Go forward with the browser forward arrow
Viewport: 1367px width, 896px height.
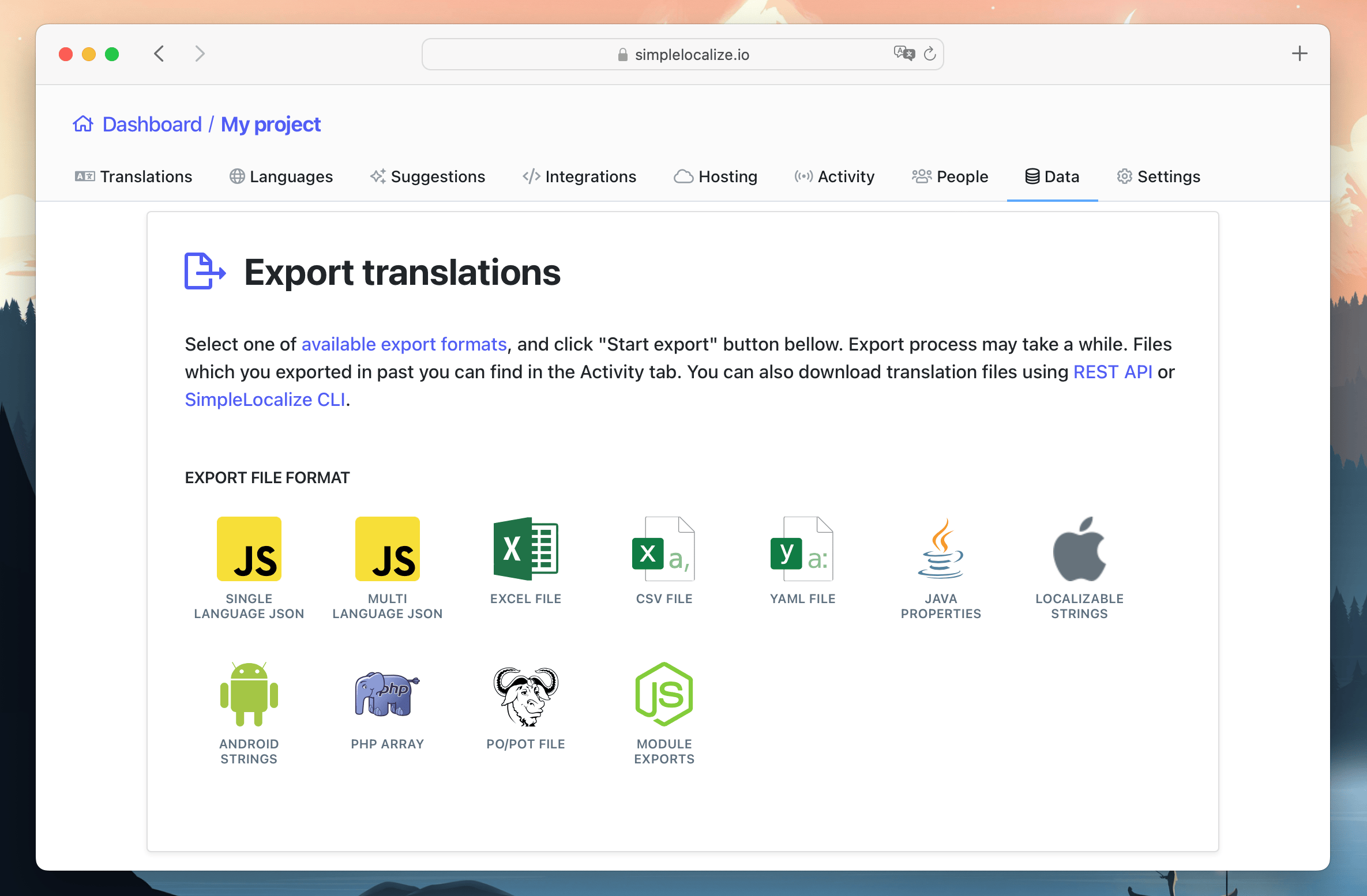click(x=200, y=54)
